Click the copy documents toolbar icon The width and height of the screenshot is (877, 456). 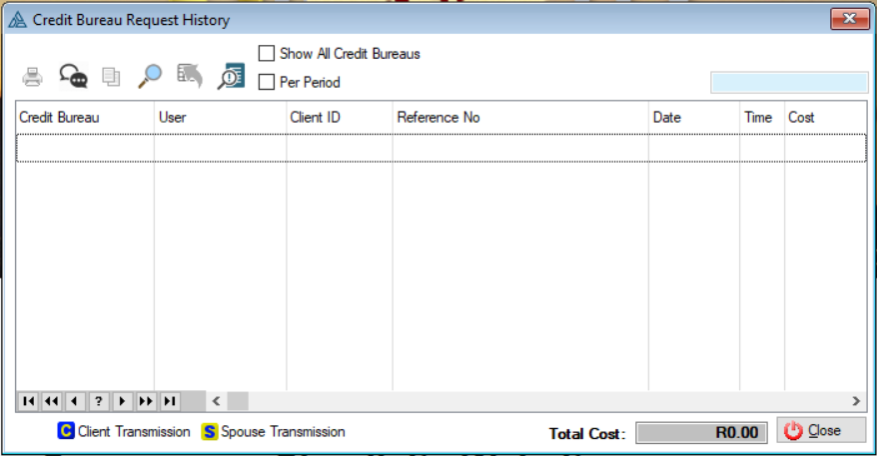pos(111,76)
